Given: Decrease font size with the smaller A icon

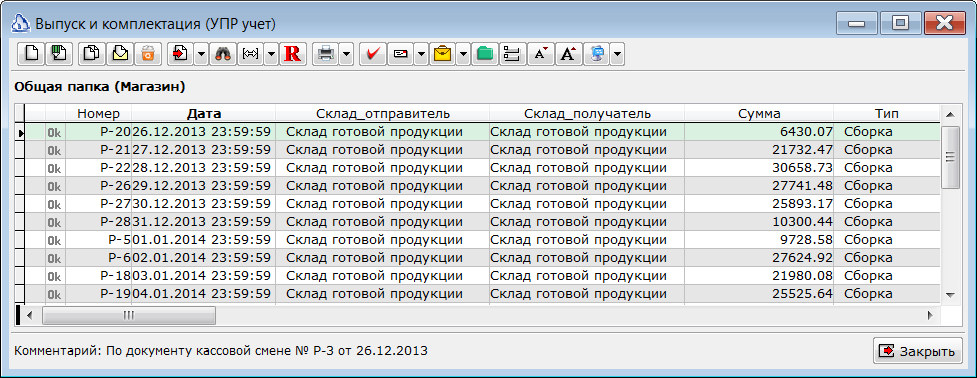Looking at the screenshot, I should (x=540, y=54).
